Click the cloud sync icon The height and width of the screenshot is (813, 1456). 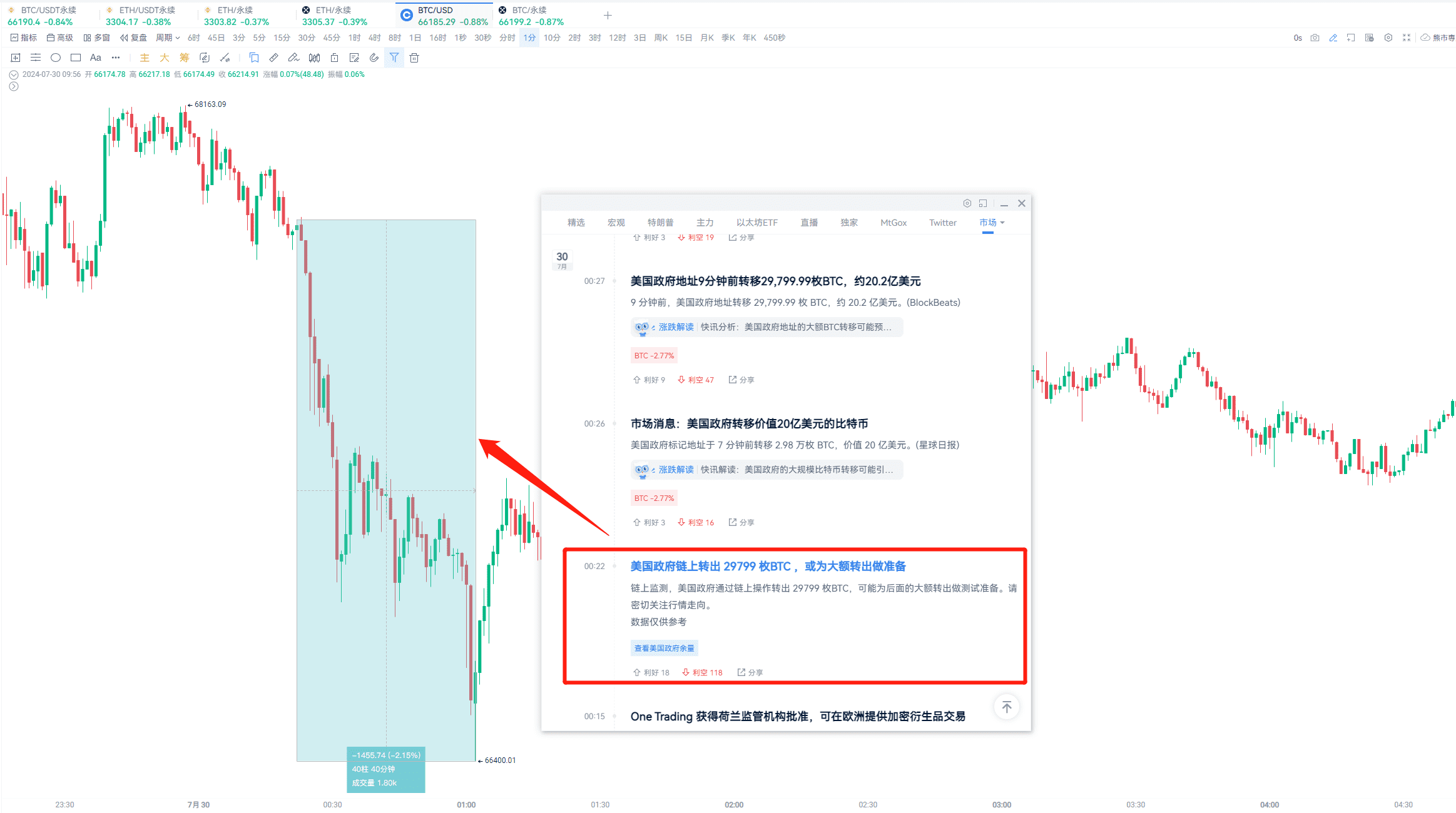(1425, 38)
